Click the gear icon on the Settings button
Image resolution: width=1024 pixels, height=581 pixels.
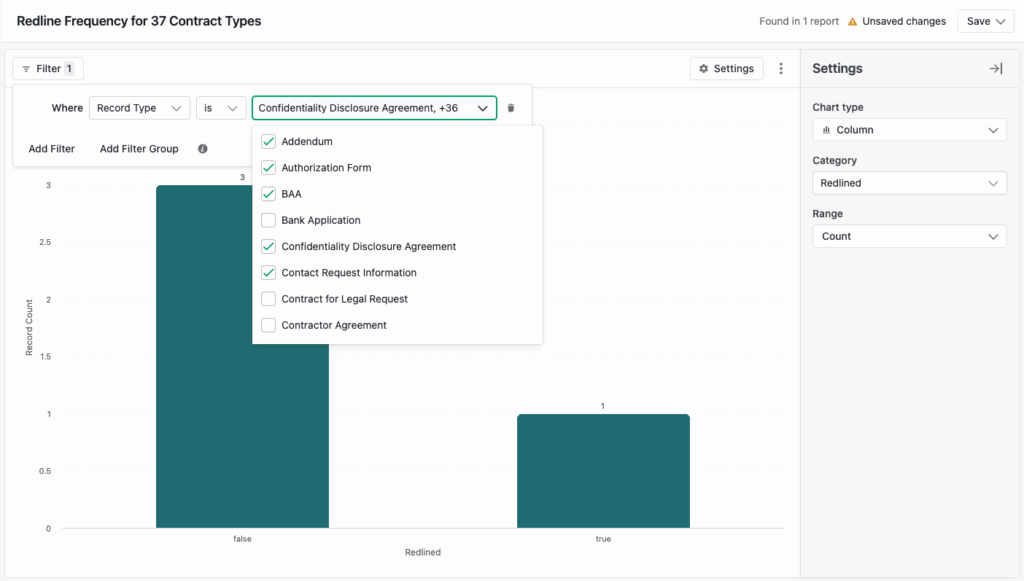[x=708, y=68]
